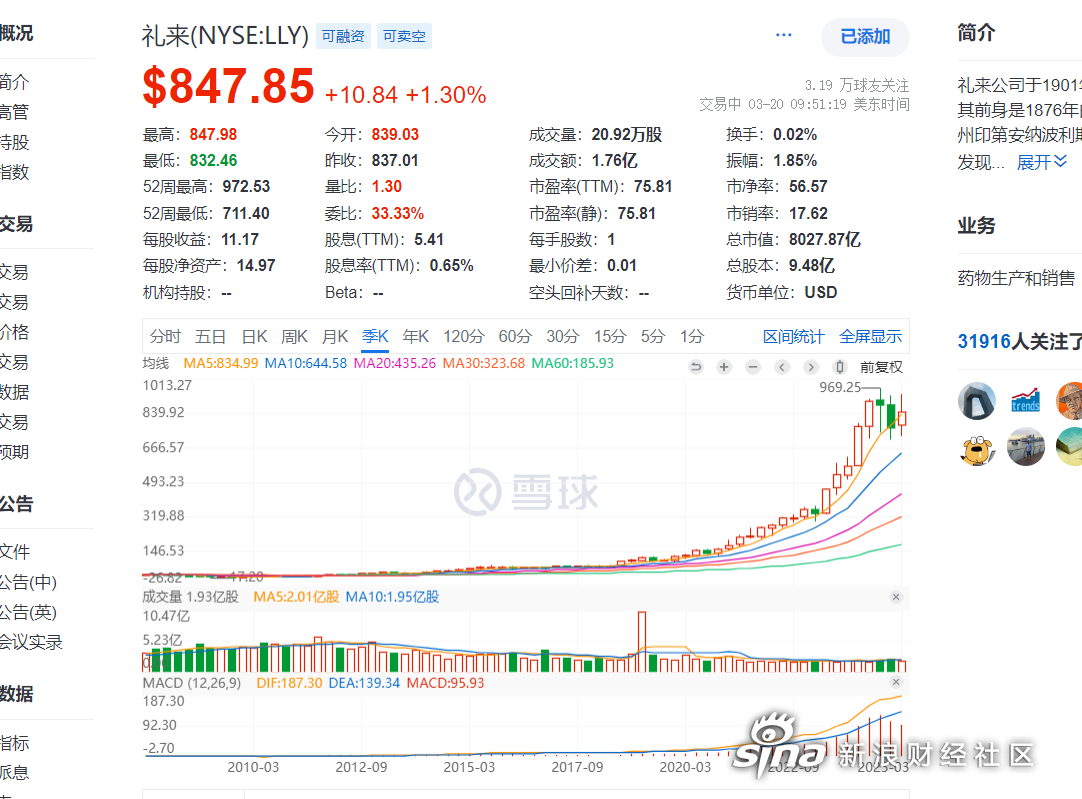
Task: Select the 5分 interval tab
Action: [x=653, y=337]
